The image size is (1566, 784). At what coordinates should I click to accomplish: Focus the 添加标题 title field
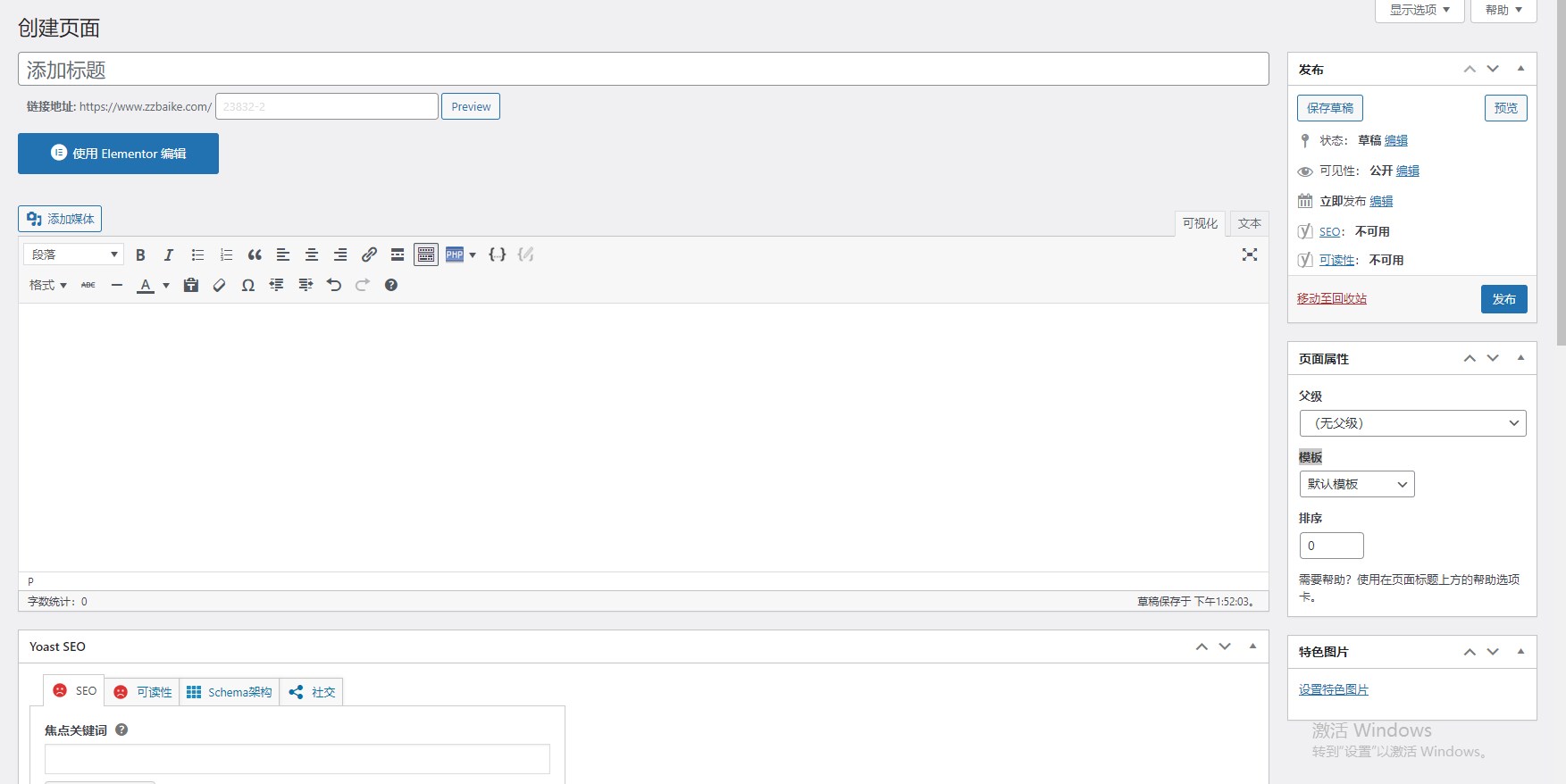(643, 69)
